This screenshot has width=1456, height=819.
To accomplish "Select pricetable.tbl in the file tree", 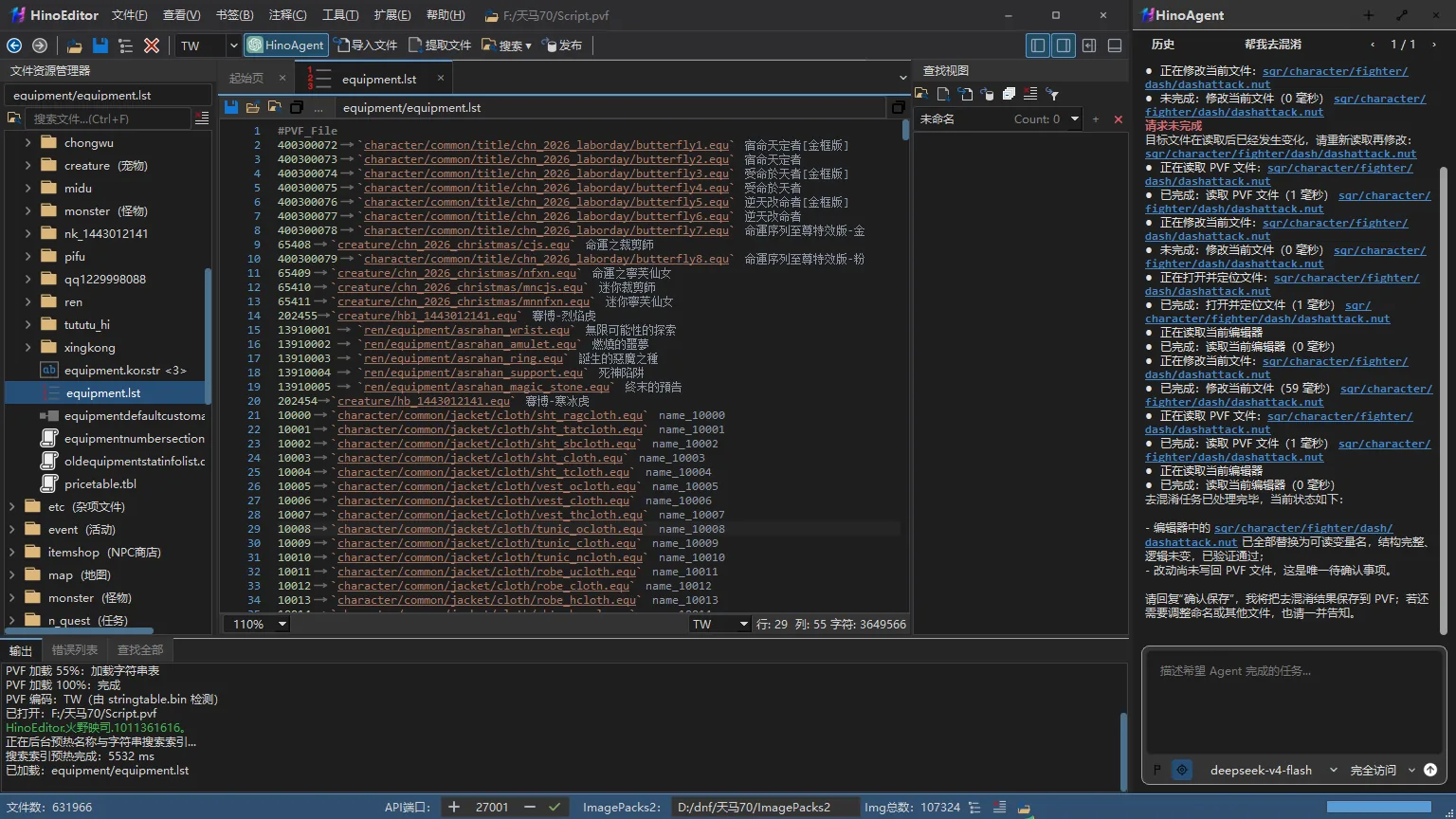I will [100, 483].
